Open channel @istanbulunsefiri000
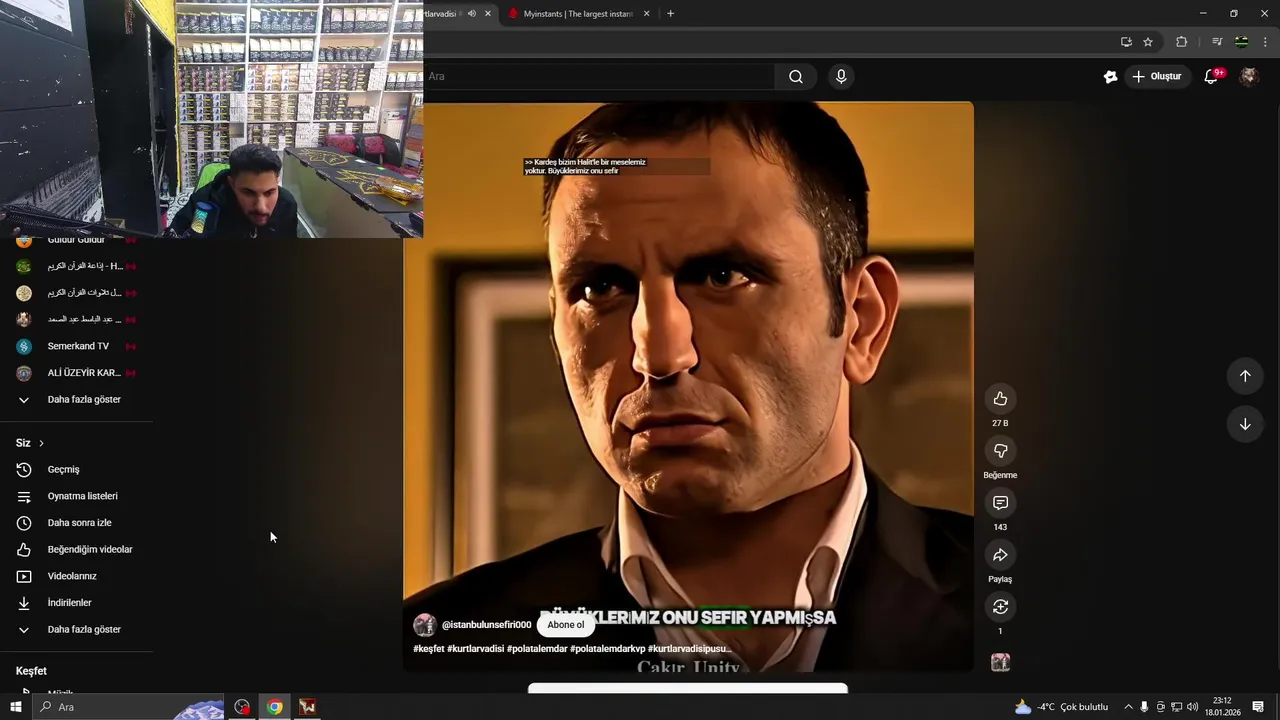 click(x=486, y=625)
